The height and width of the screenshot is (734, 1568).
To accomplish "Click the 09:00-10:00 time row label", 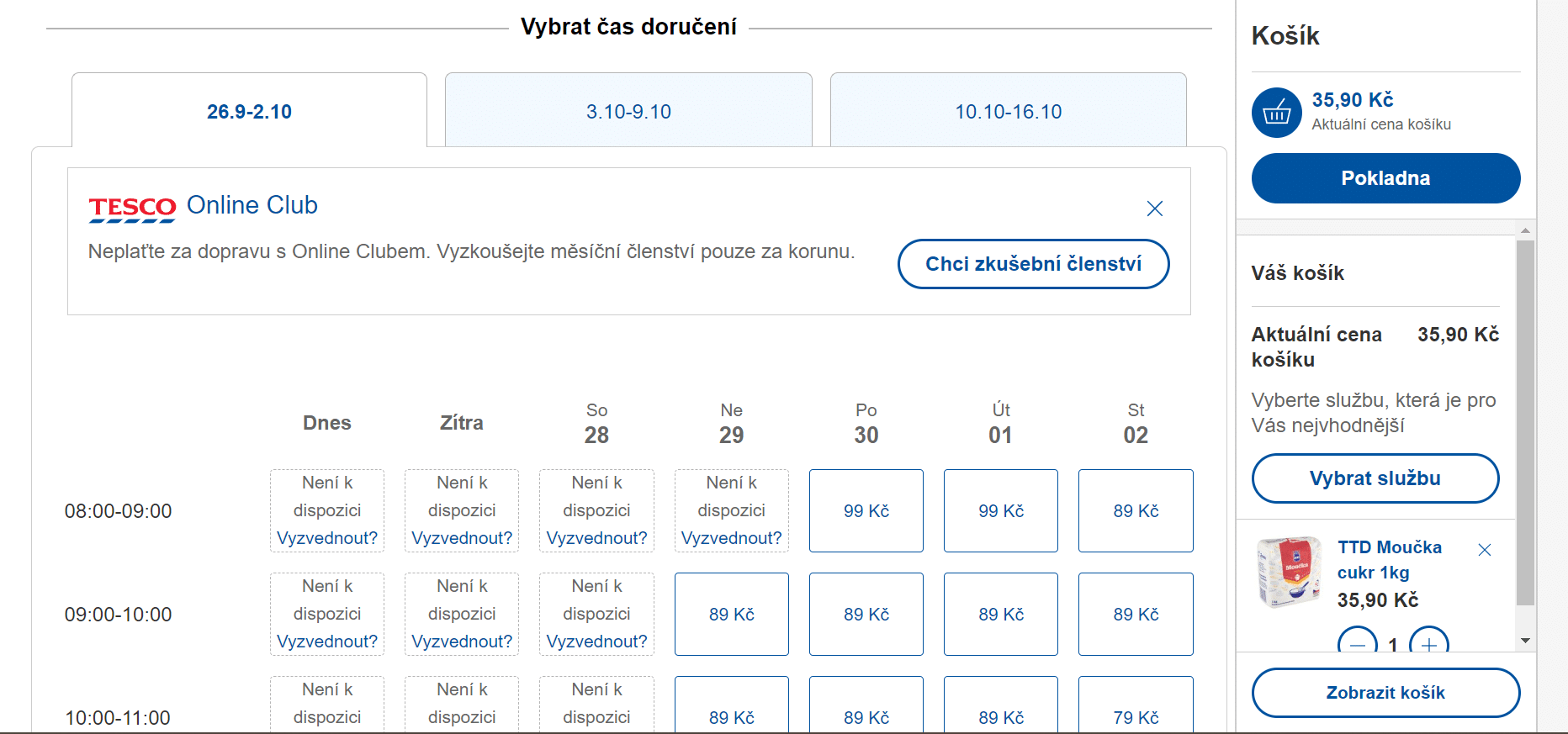I will click(x=118, y=615).
